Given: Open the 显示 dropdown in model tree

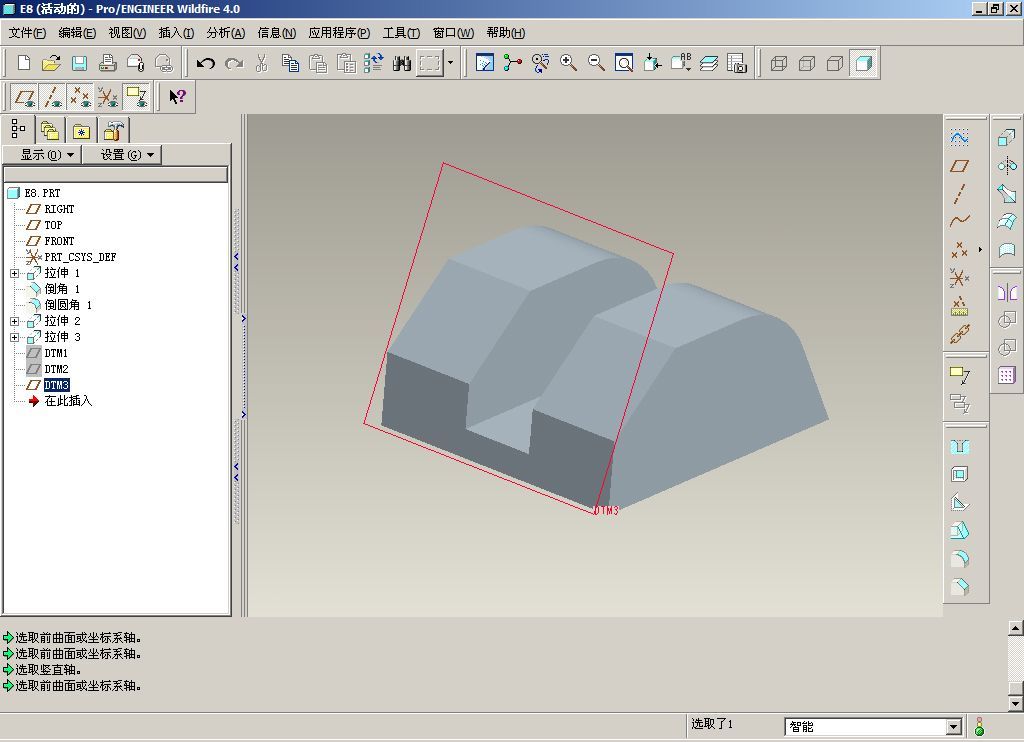Looking at the screenshot, I should 42,155.
